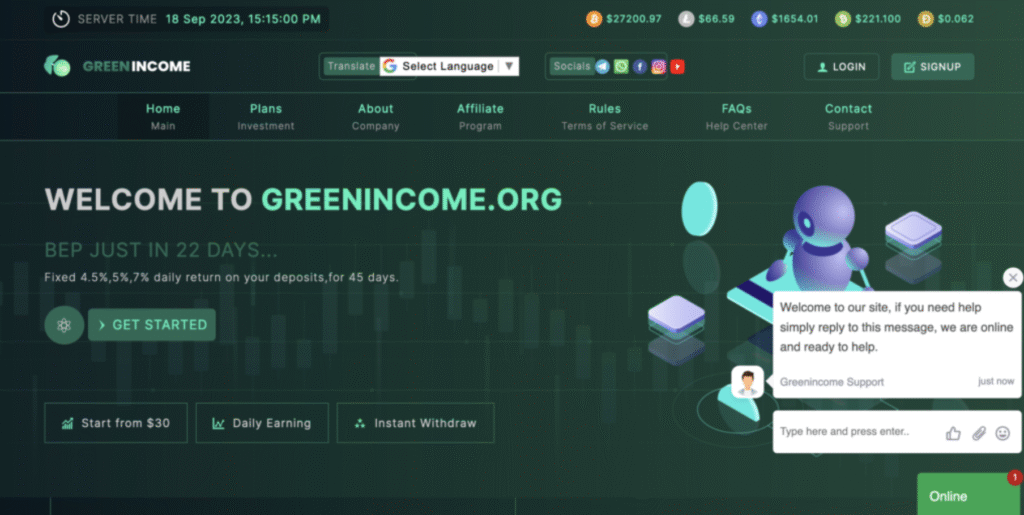Click the Litecoin price $66.59

click(x=716, y=19)
